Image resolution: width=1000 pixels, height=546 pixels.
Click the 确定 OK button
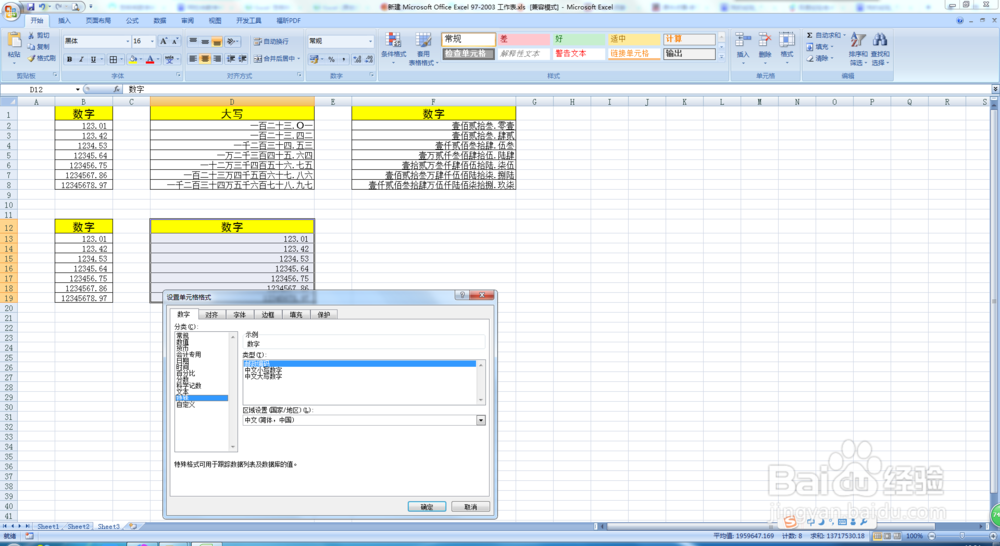427,506
